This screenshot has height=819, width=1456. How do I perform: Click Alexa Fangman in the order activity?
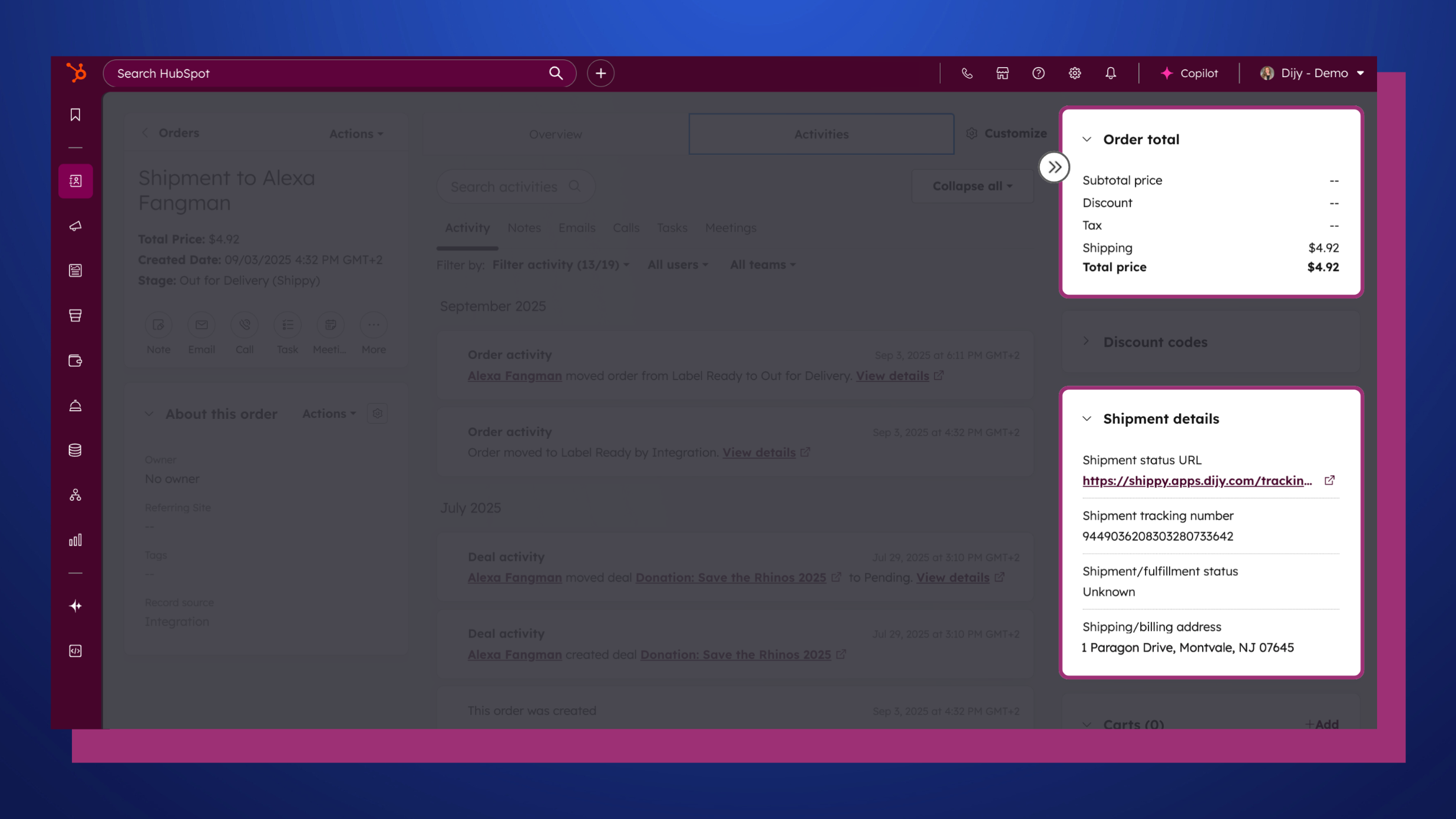tap(513, 375)
